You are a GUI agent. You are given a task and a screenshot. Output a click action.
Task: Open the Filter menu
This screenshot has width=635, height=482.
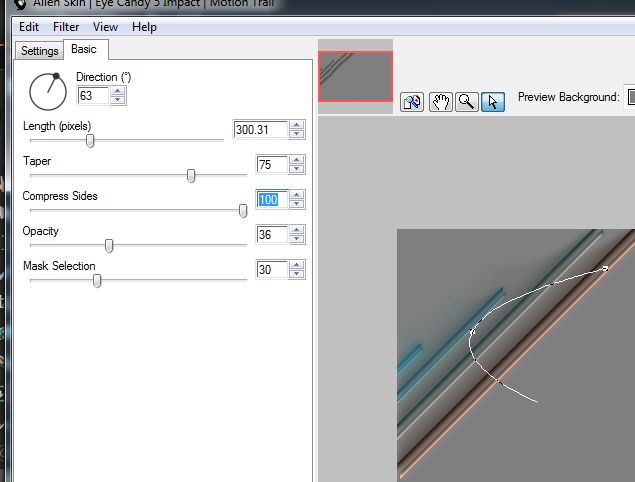pos(66,27)
